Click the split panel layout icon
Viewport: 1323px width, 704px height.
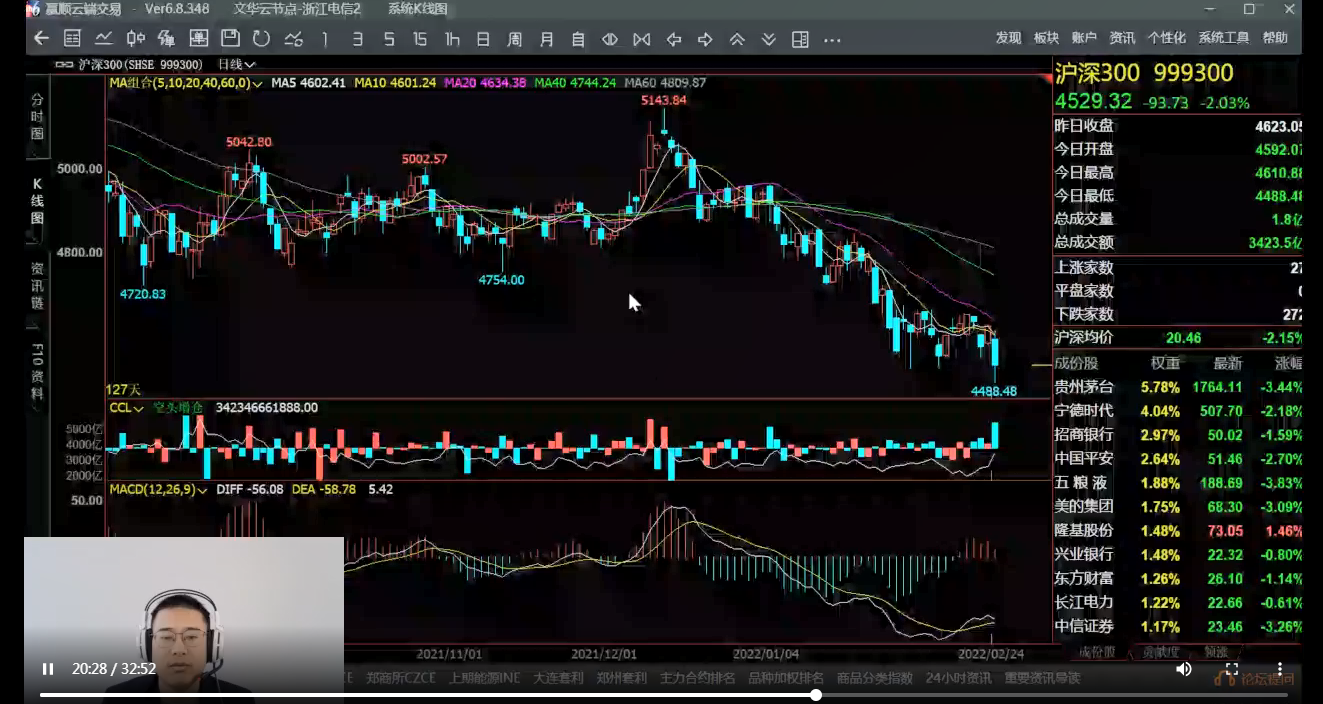coord(800,39)
